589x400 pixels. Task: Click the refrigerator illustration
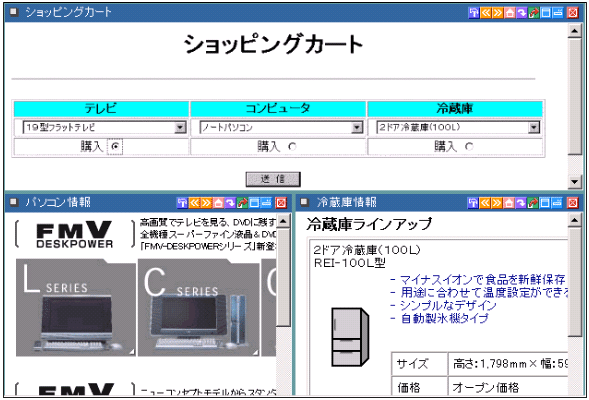[350, 337]
